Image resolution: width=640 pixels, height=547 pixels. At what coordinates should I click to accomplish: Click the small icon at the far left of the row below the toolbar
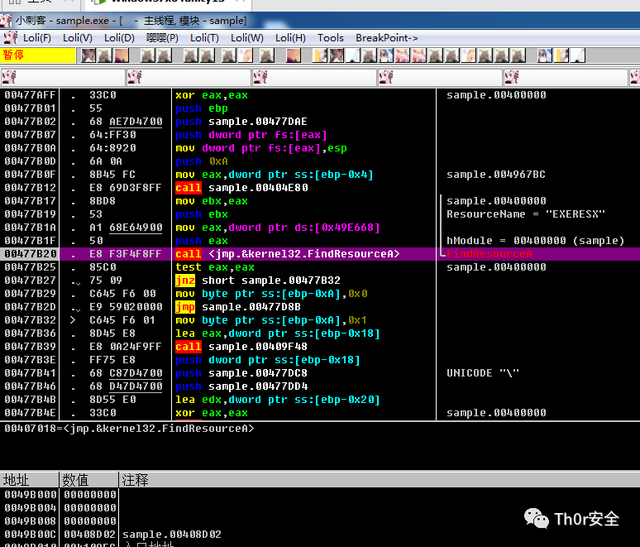[7, 76]
